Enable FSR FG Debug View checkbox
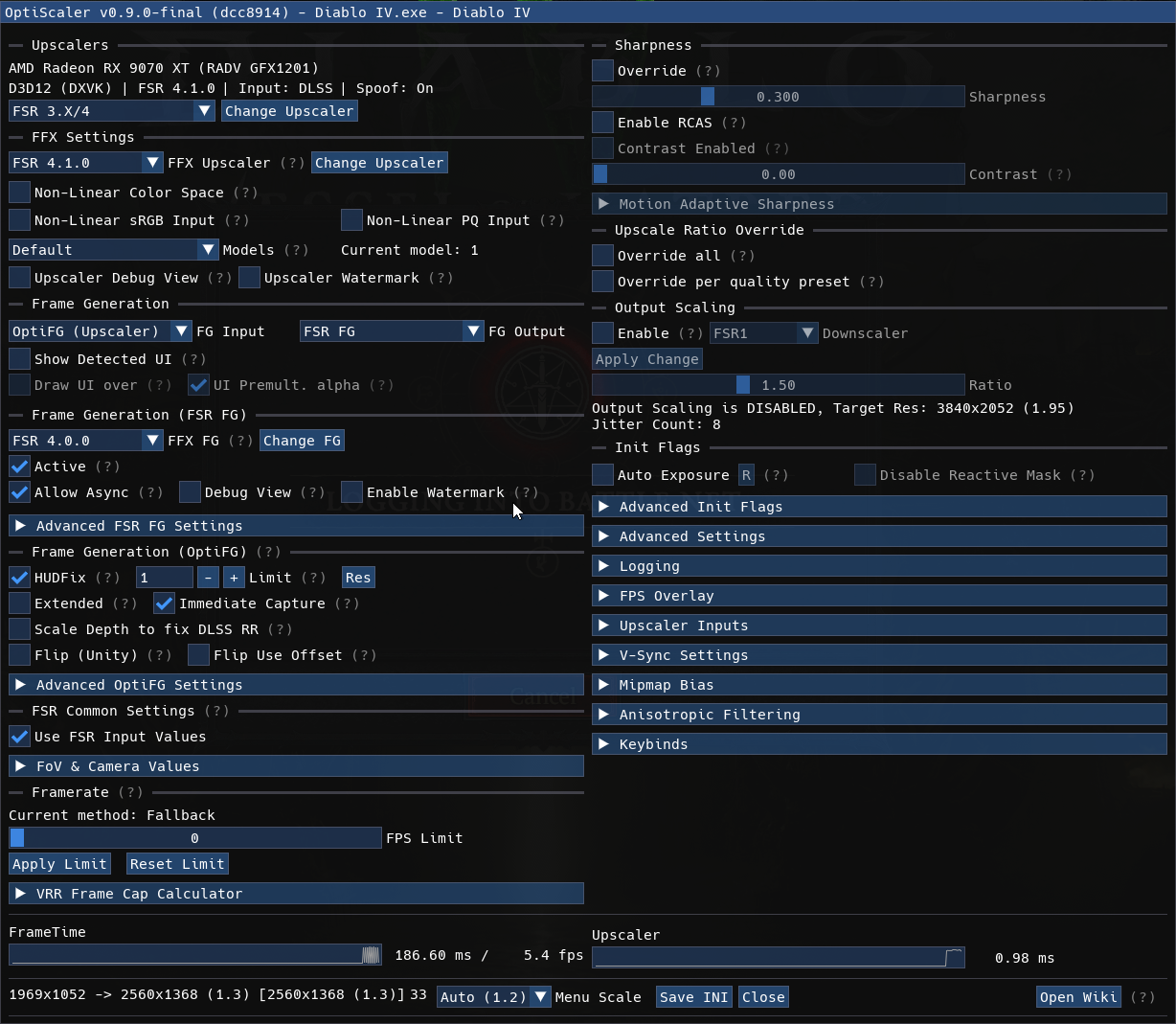The width and height of the screenshot is (1176, 1024). [x=190, y=492]
